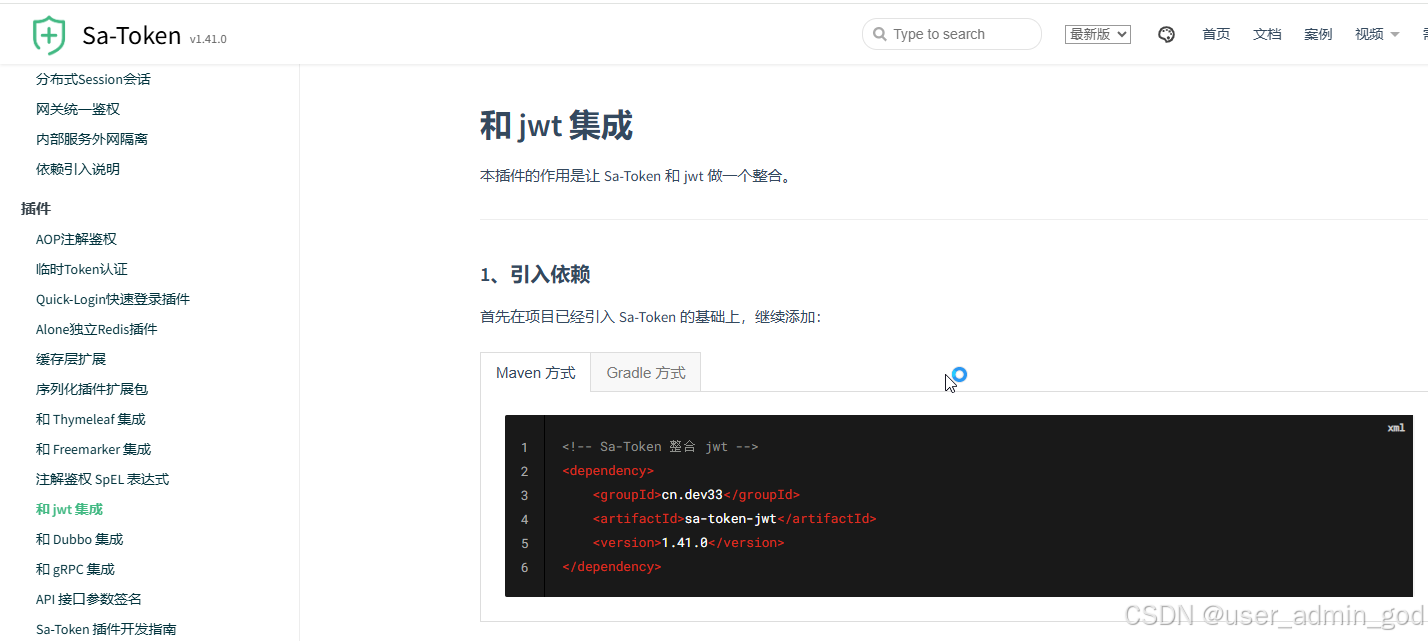
Task: Click the sa-token-jwt artifactId code line
Action: click(734, 519)
